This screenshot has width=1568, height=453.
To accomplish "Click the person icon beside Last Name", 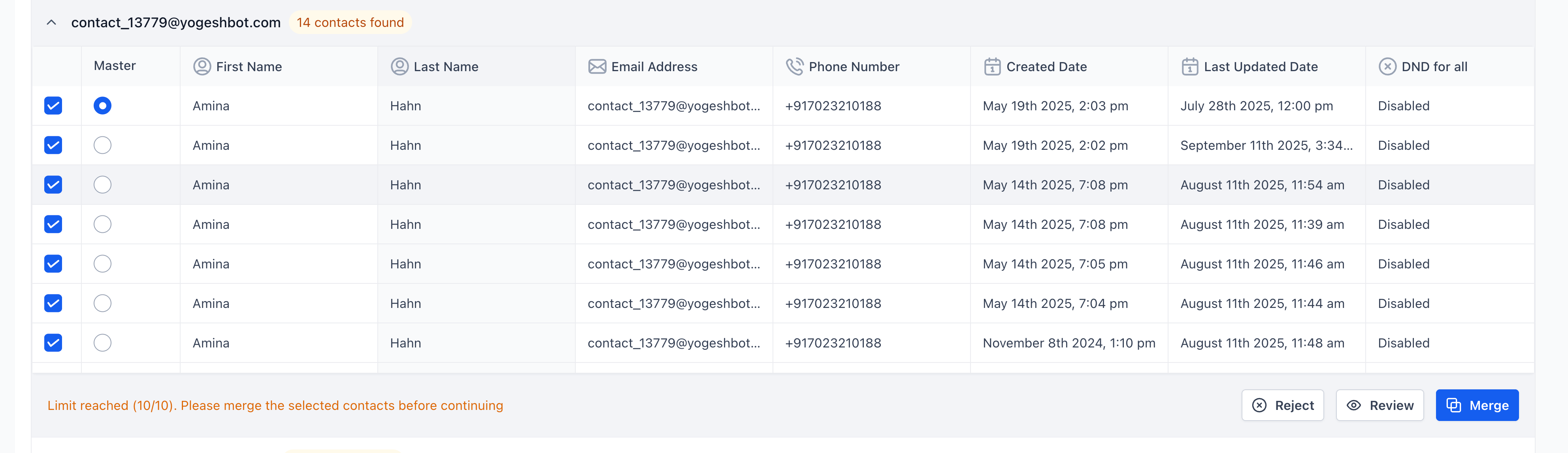I will coord(399,66).
